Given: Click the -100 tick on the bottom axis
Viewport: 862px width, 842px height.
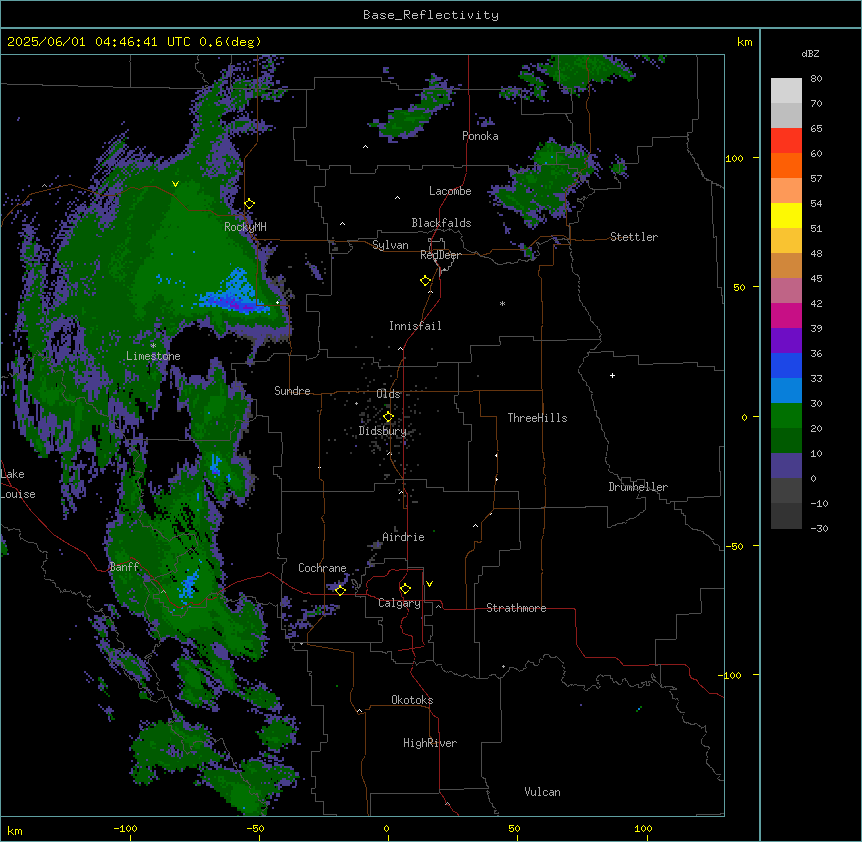Looking at the screenshot, I should coord(125,828).
